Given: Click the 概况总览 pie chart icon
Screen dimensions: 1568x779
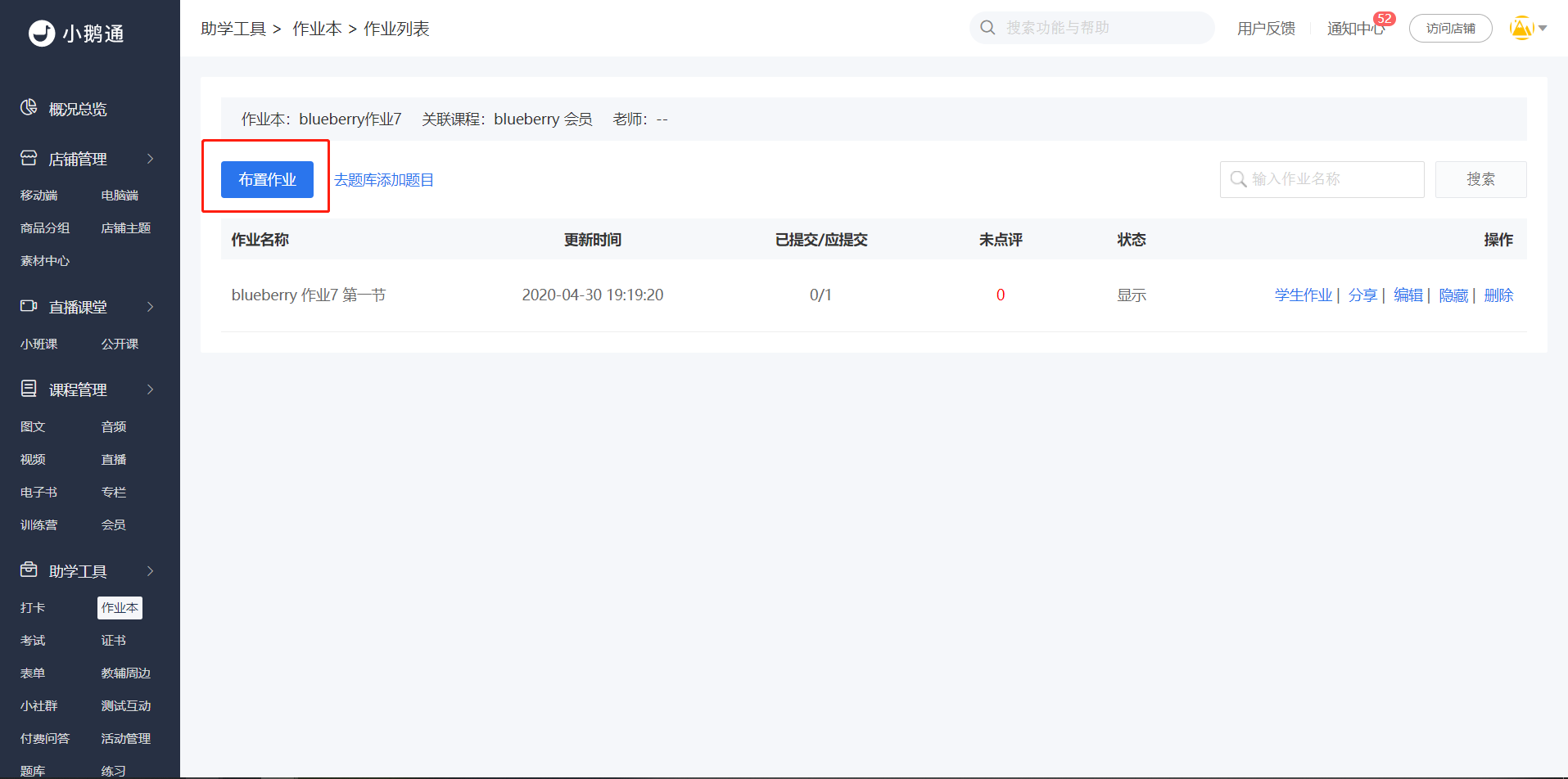Looking at the screenshot, I should 29,108.
